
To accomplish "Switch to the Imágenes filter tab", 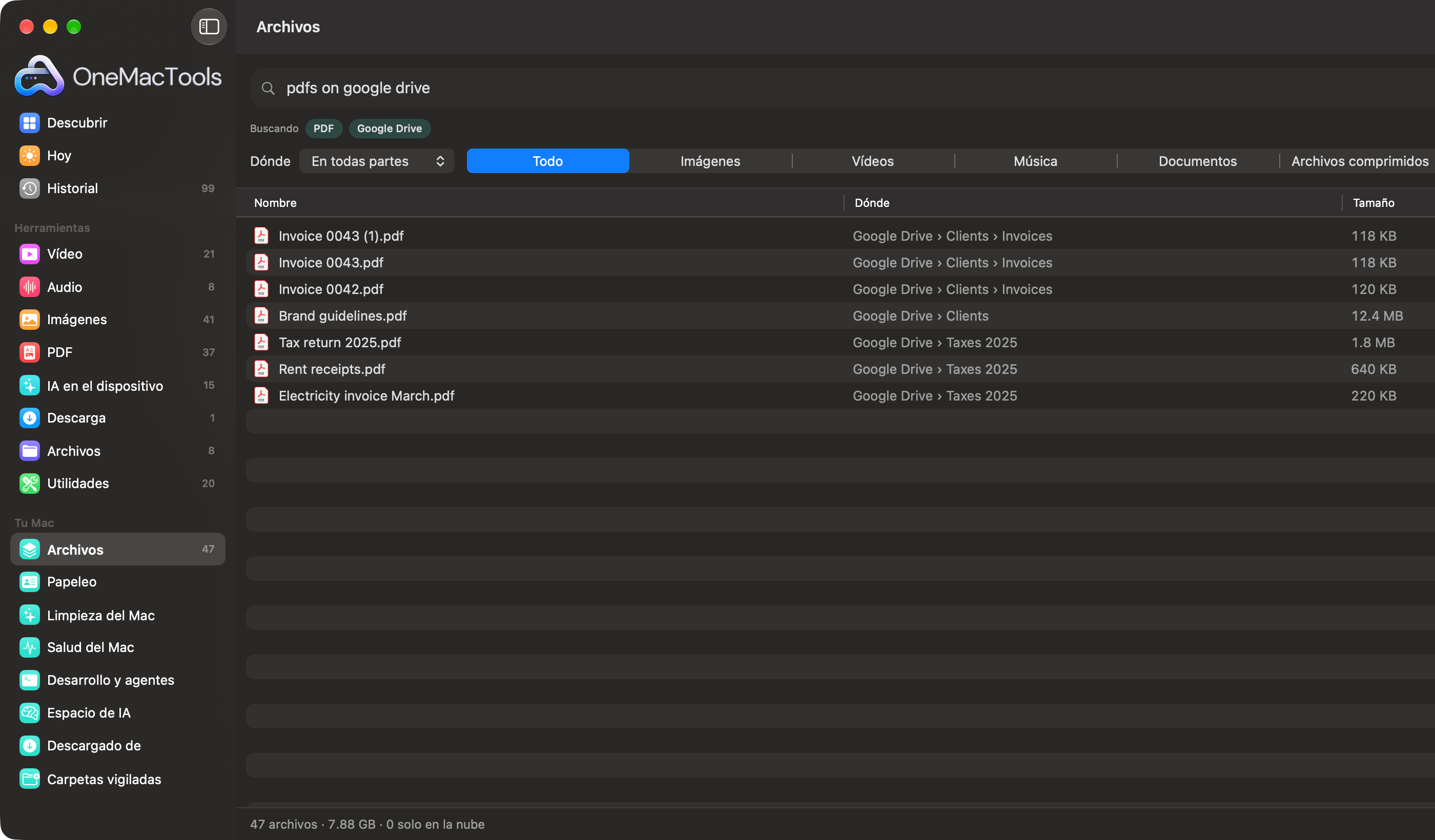I will (x=710, y=161).
